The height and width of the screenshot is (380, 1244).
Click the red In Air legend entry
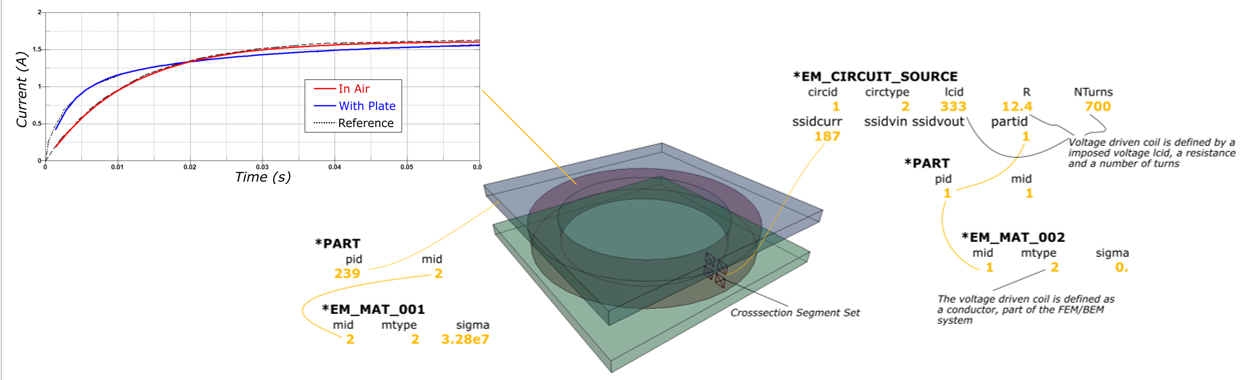coord(351,88)
